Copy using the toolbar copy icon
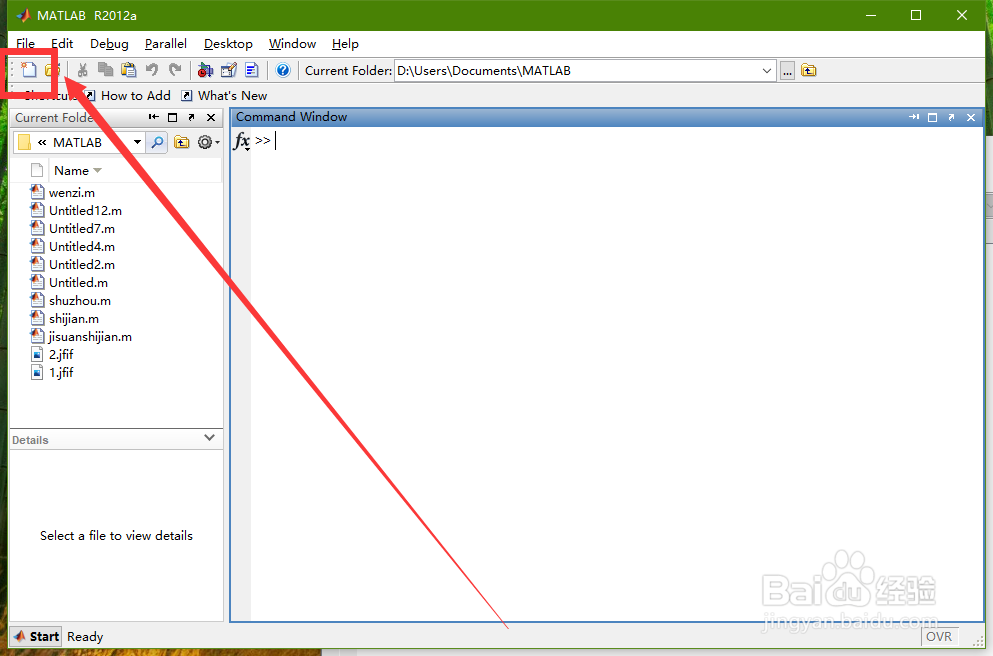Image resolution: width=993 pixels, height=656 pixels. coord(105,70)
